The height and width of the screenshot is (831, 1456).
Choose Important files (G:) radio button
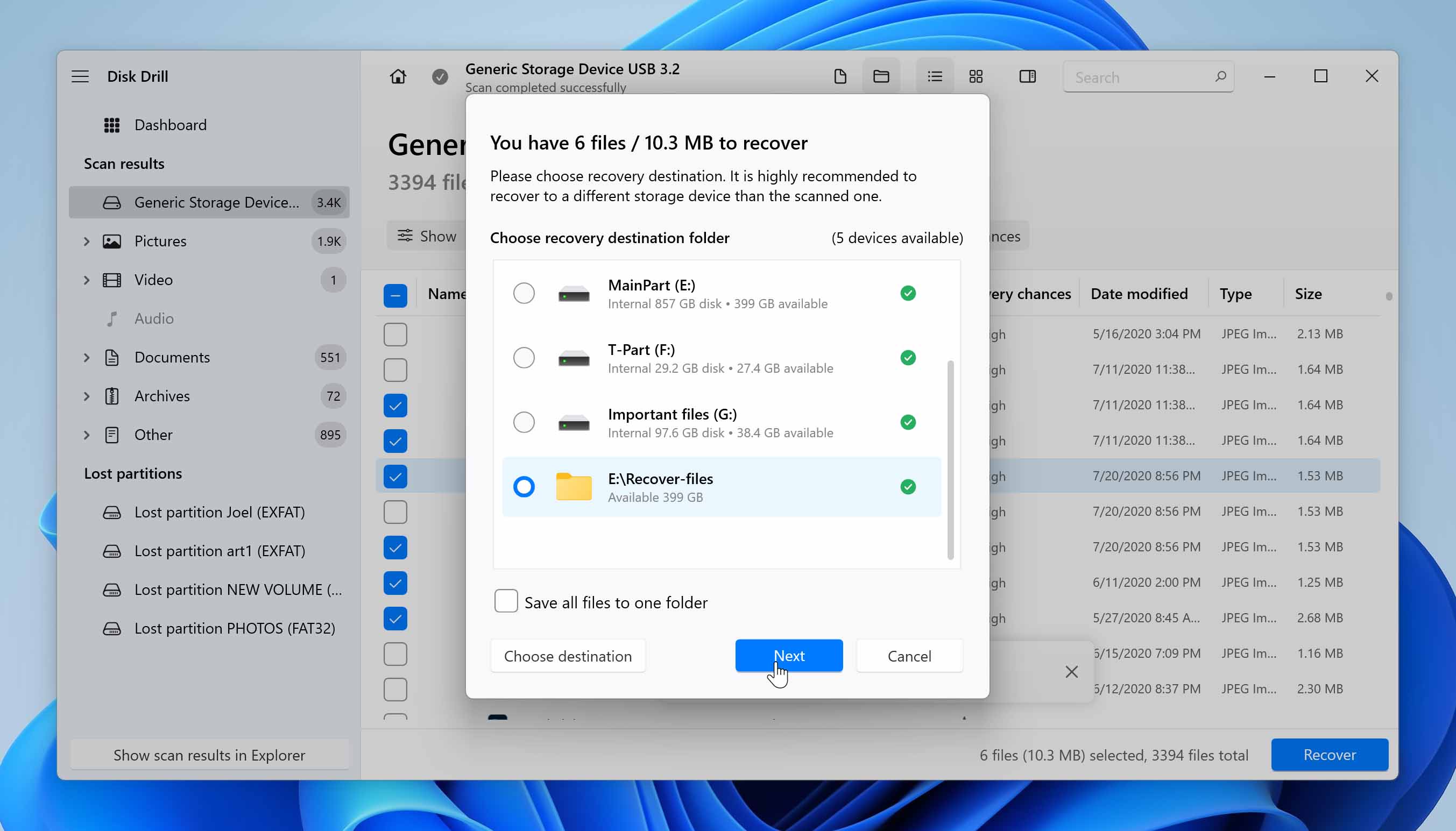(x=524, y=422)
